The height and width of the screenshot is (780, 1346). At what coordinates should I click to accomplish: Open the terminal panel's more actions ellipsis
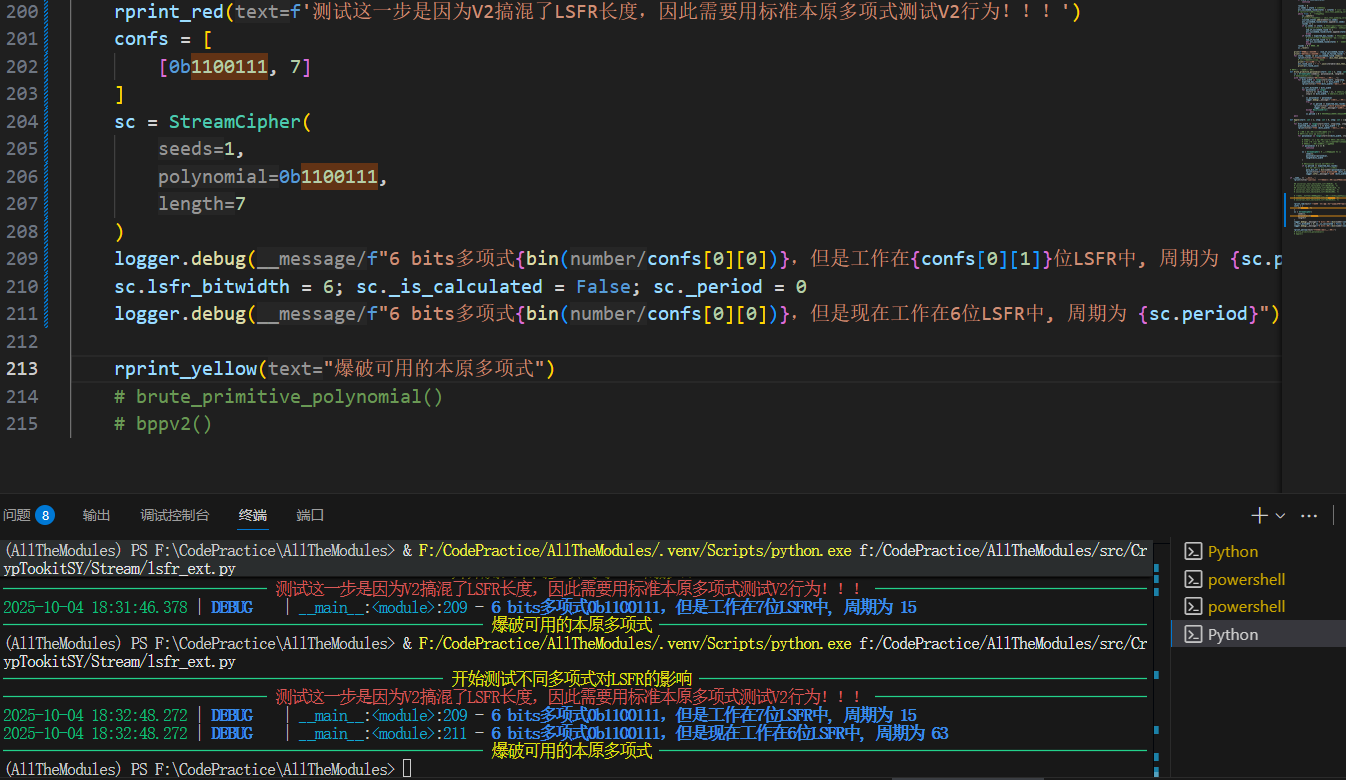(1309, 515)
